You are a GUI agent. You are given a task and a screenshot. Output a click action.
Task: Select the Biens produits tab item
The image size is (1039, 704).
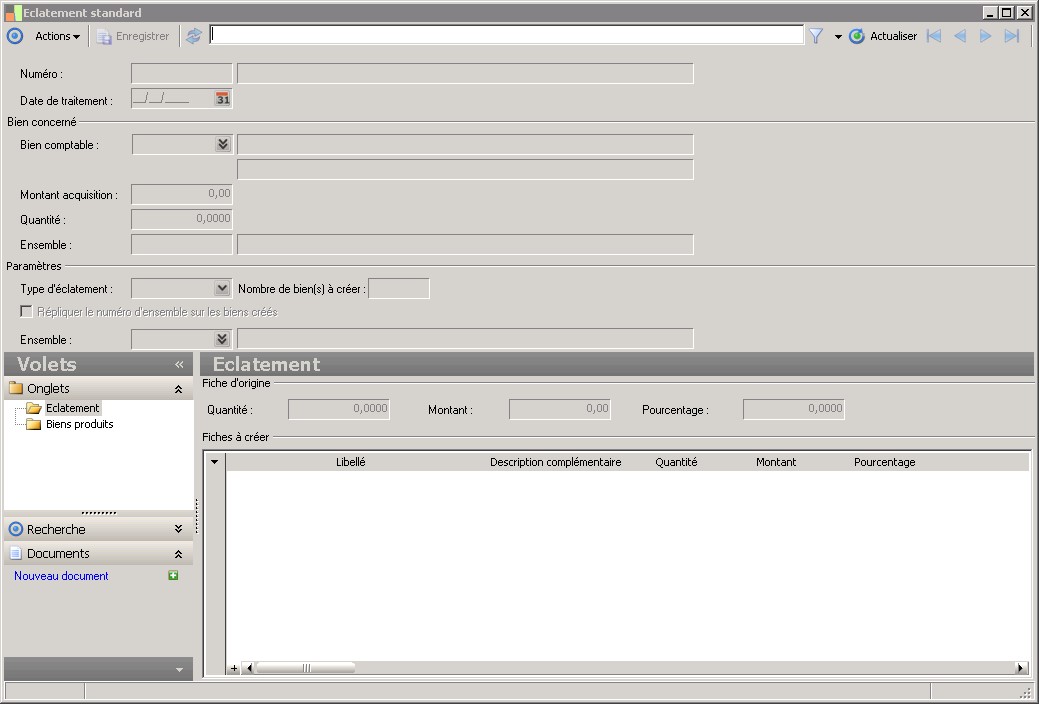79,424
